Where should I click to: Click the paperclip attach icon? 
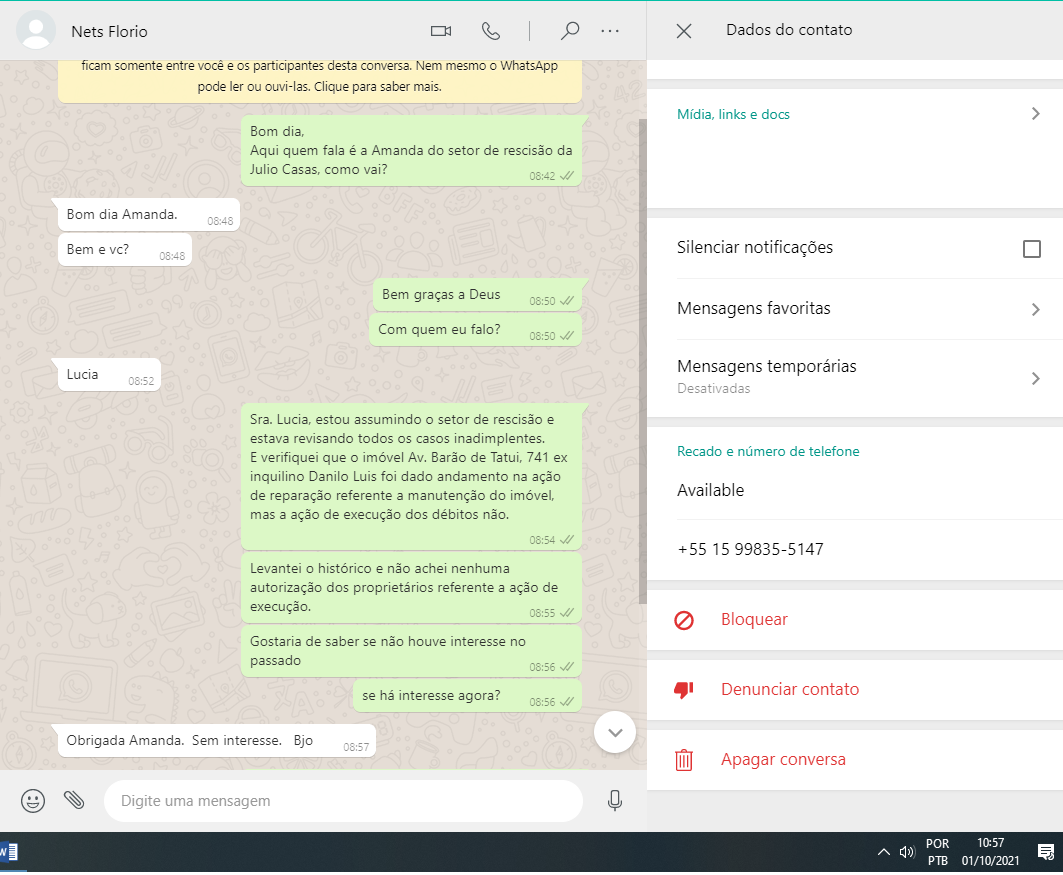point(74,800)
